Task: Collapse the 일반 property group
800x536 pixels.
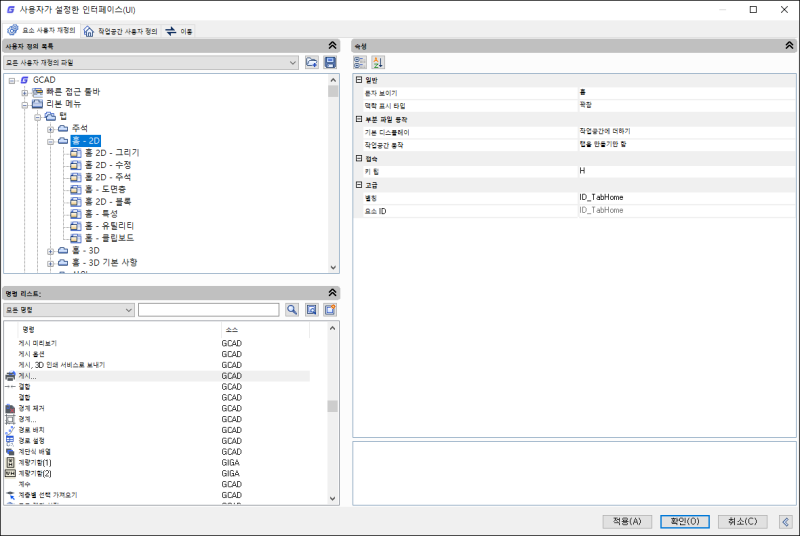Action: click(x=359, y=80)
